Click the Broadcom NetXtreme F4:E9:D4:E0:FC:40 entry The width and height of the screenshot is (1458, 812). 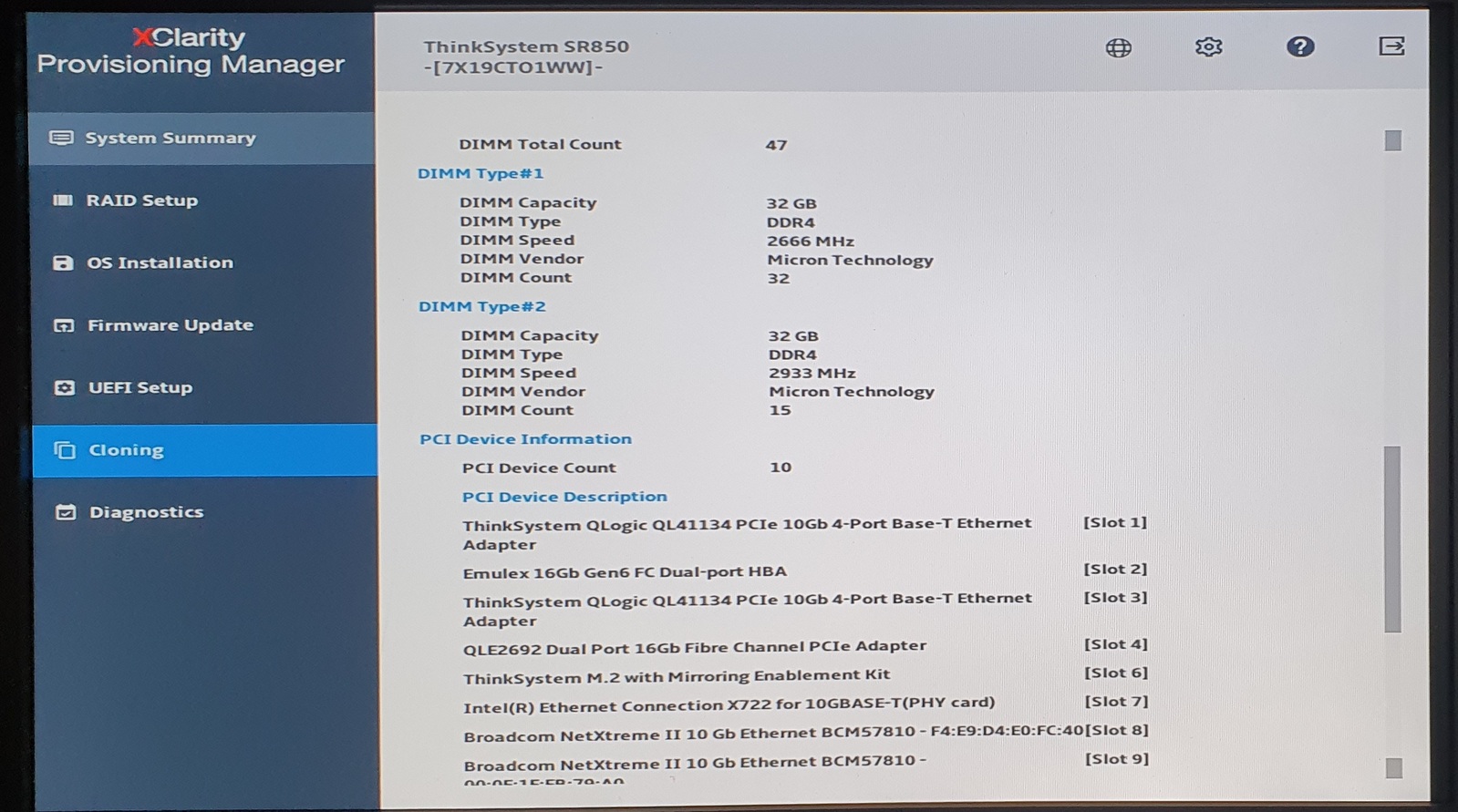click(774, 734)
